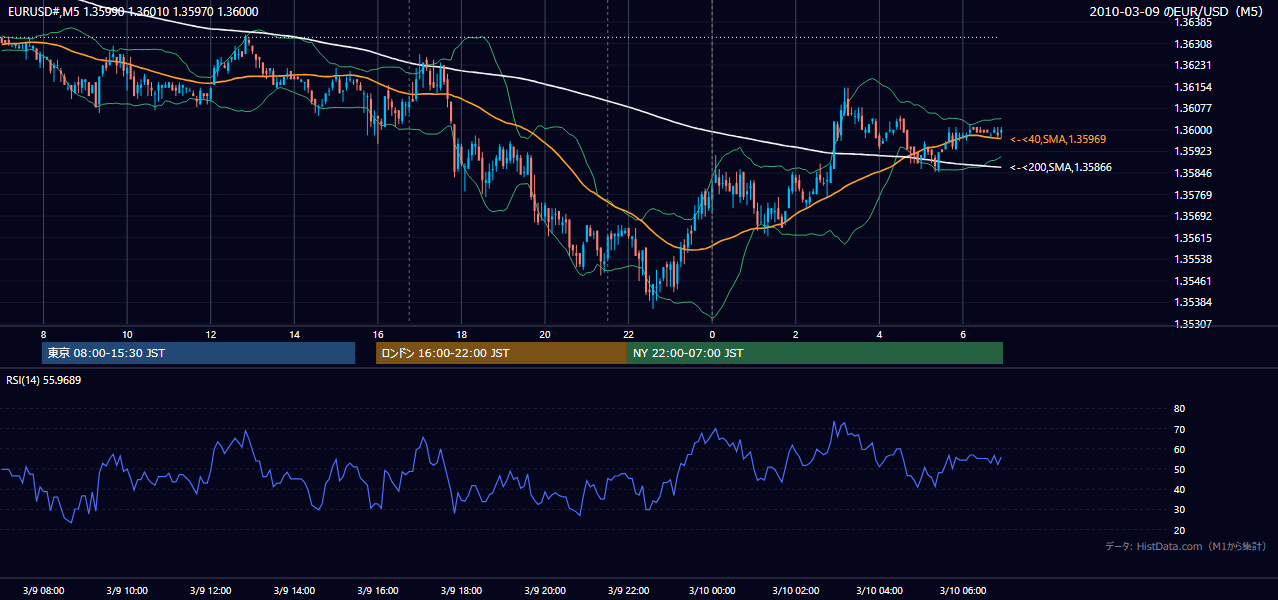Click hour label 8 under the price chart

[x=43, y=334]
